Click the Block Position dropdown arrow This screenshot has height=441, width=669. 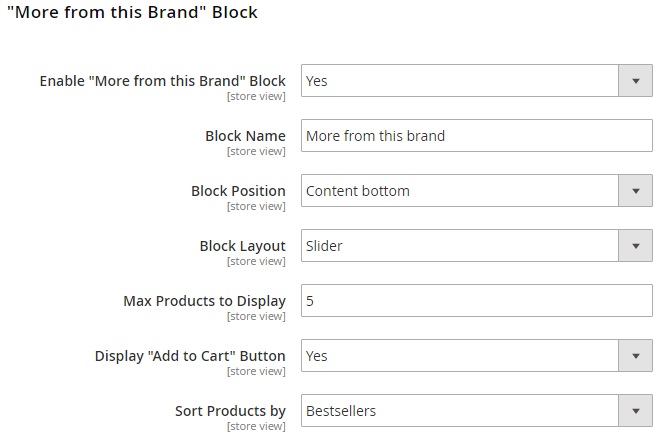tap(635, 191)
